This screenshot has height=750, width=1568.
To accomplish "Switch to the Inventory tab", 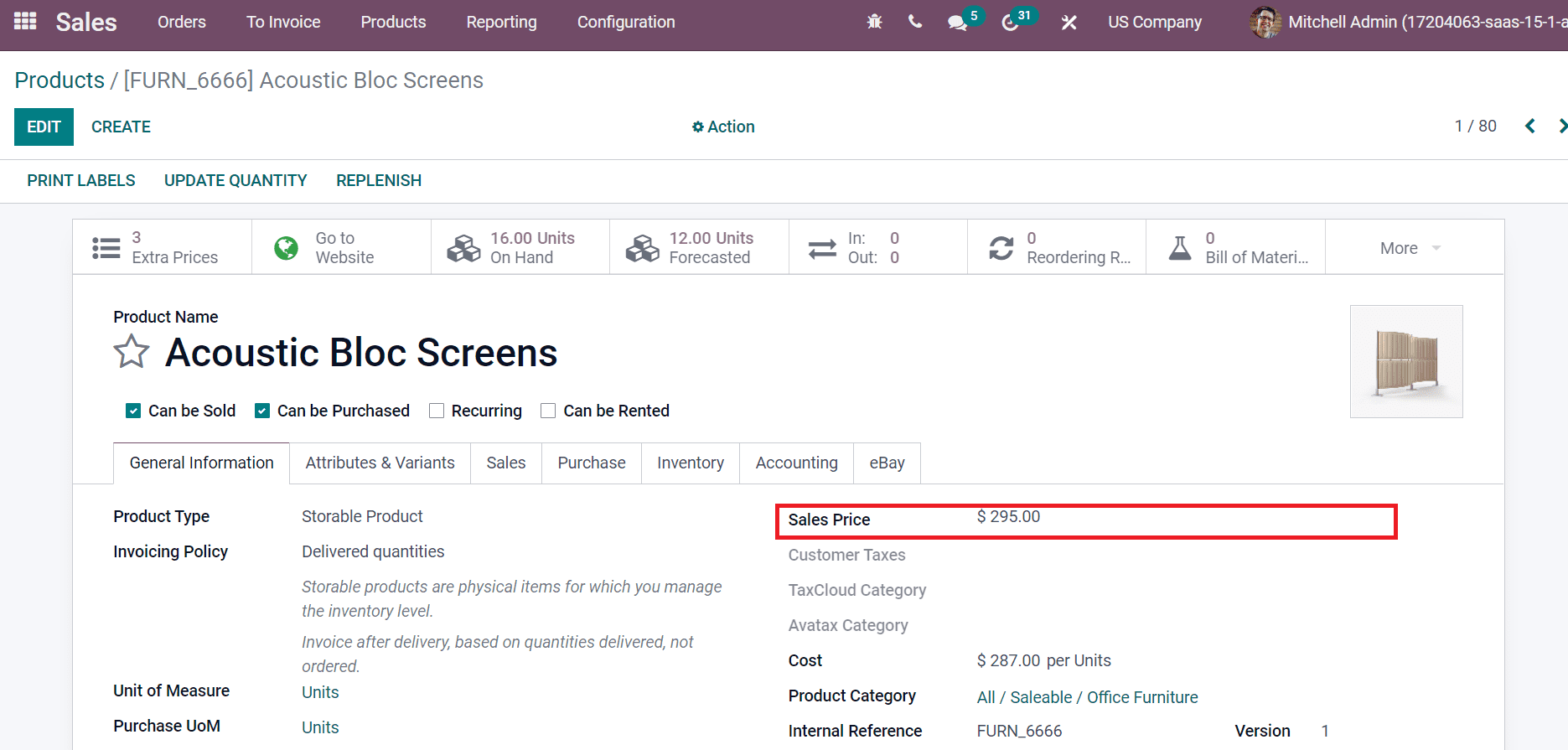I will (690, 463).
